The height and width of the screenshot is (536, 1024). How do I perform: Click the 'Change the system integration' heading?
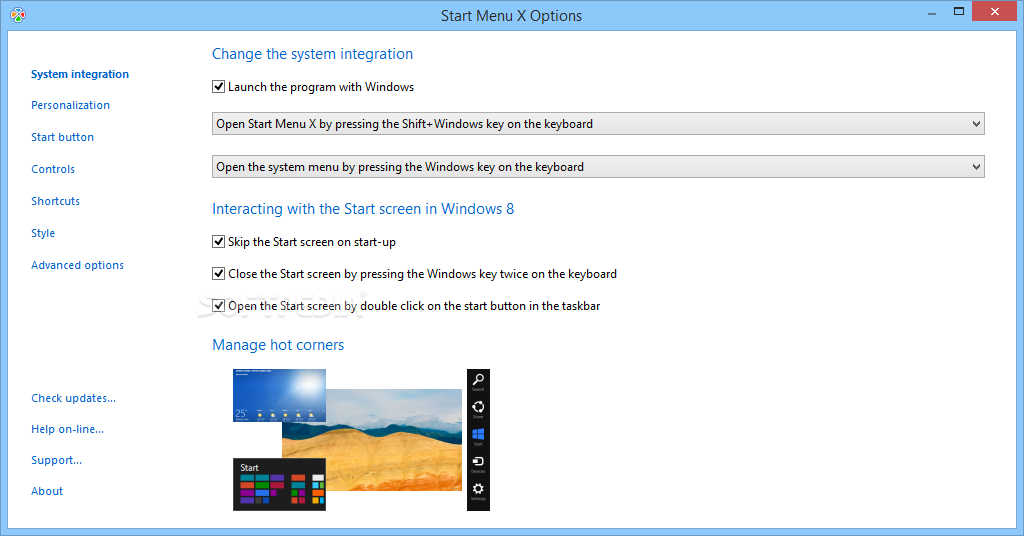(x=312, y=54)
